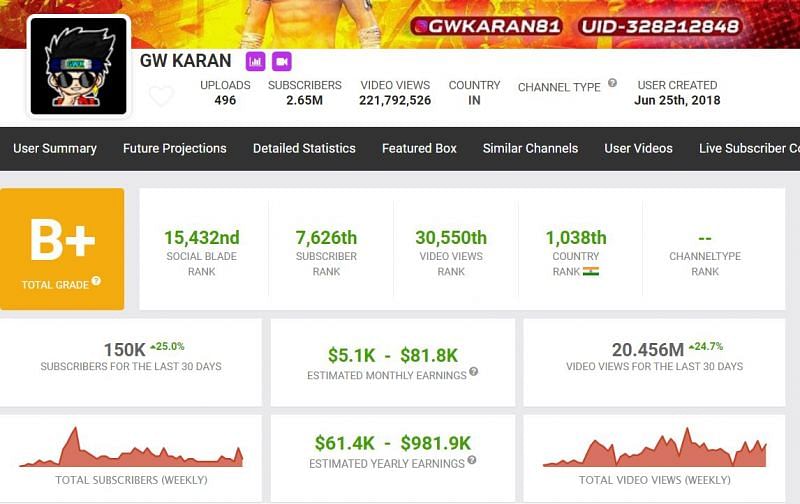Screen dimensions: 800x504
Task: Click the help icon next to Total Grade
Action: point(97,282)
